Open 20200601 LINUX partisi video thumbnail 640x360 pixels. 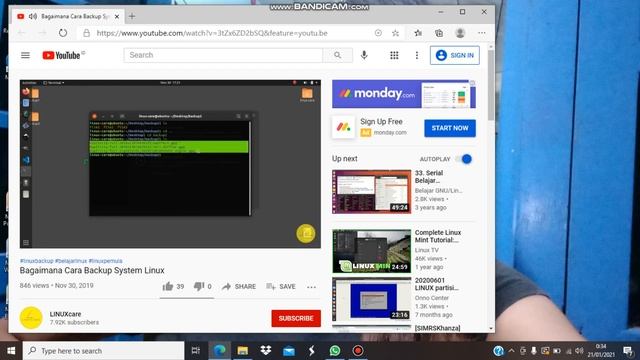(371, 299)
